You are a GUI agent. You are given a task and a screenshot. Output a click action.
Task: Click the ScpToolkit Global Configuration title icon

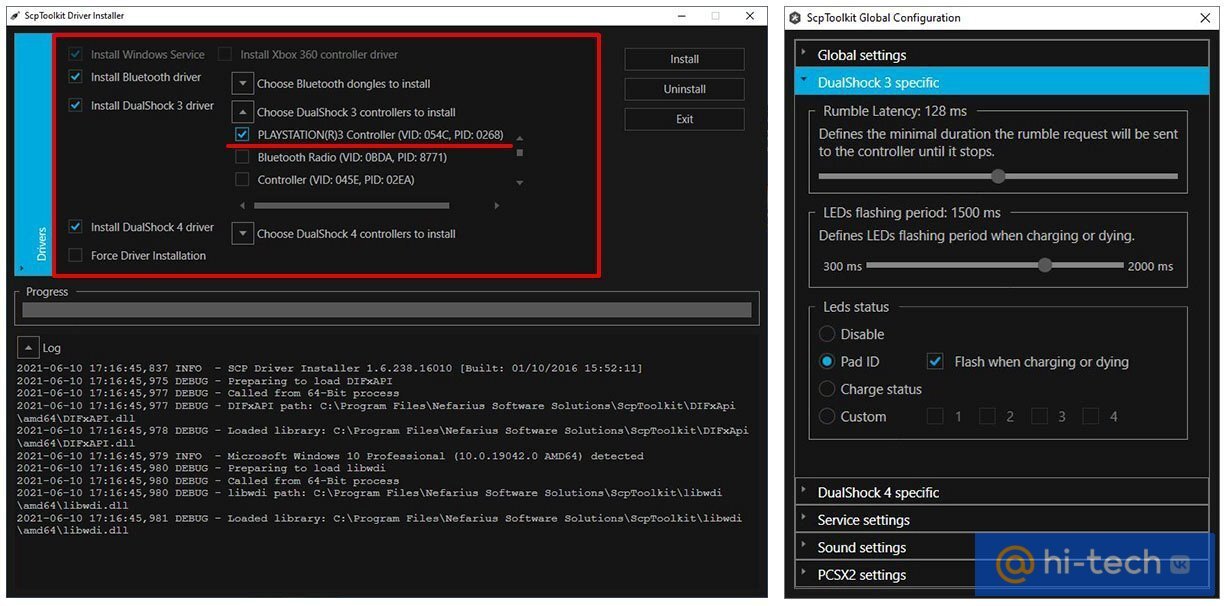click(x=795, y=18)
